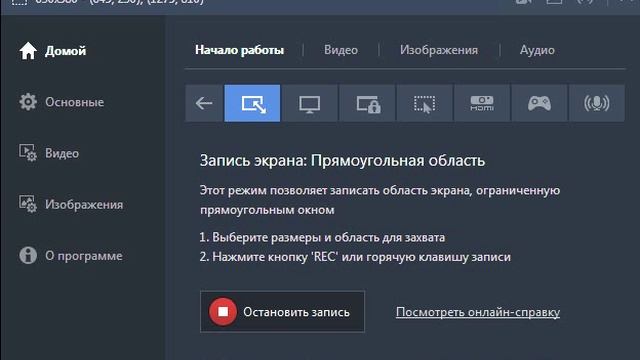Viewport: 640px width, 360px height.
Task: Open the Посмотреть онлайн-справку link
Action: [x=478, y=312]
